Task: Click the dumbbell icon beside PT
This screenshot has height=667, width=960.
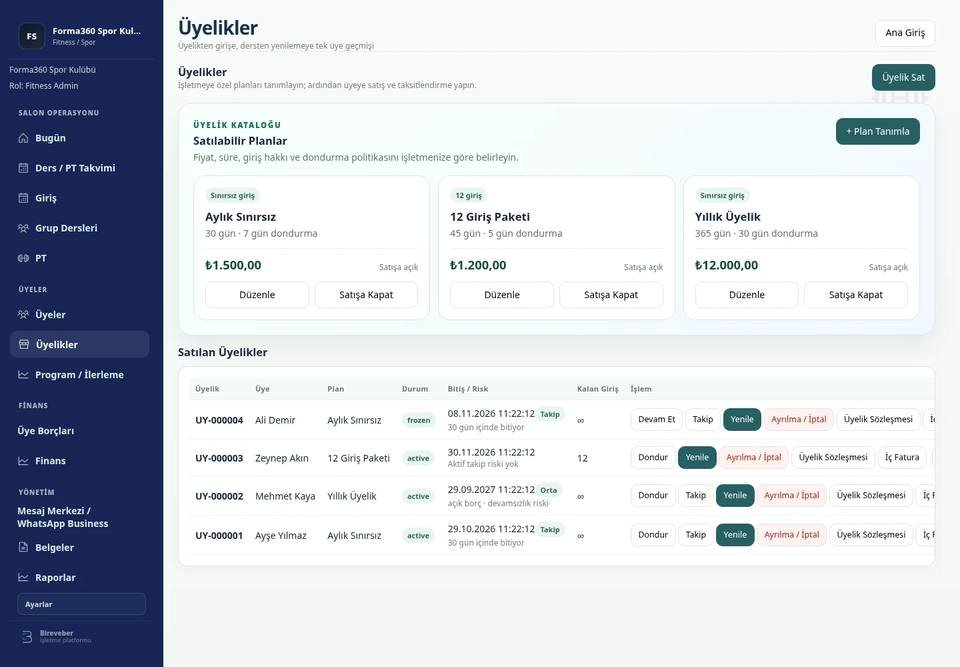Action: tap(23, 258)
